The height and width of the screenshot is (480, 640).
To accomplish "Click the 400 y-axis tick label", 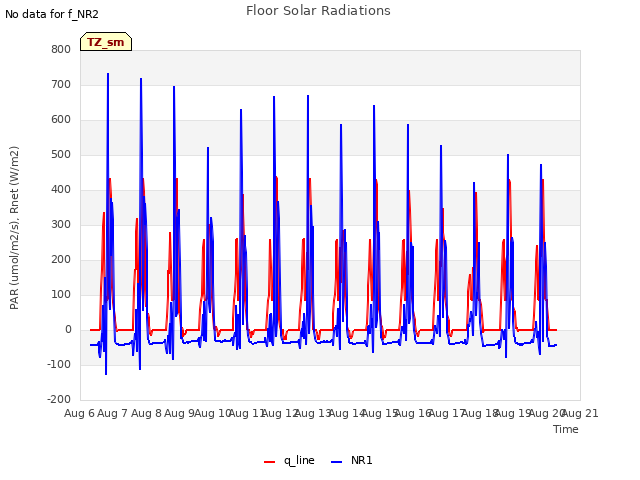I will (61, 189).
